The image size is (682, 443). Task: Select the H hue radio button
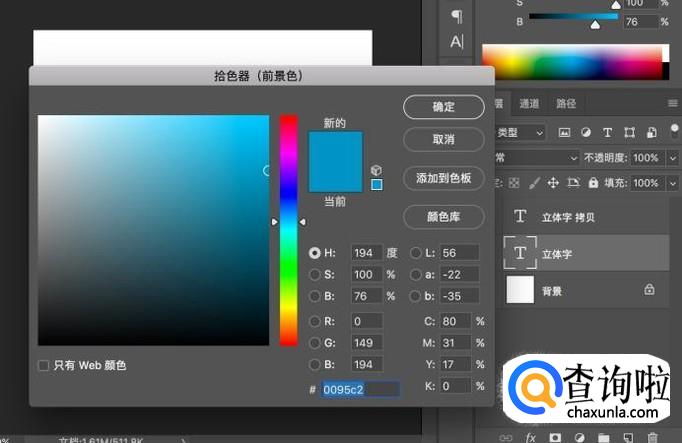(314, 253)
